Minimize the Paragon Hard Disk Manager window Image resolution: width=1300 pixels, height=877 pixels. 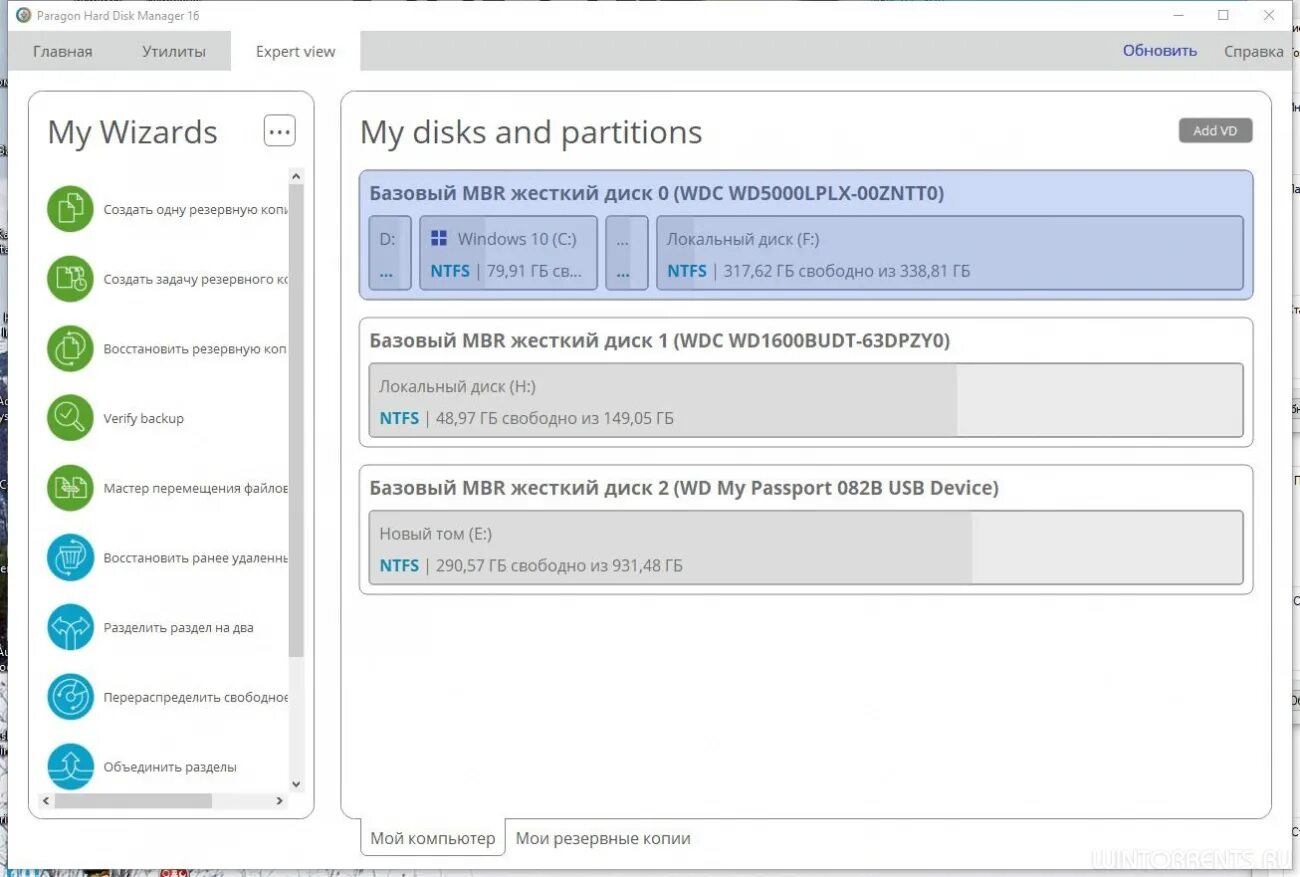[1178, 15]
